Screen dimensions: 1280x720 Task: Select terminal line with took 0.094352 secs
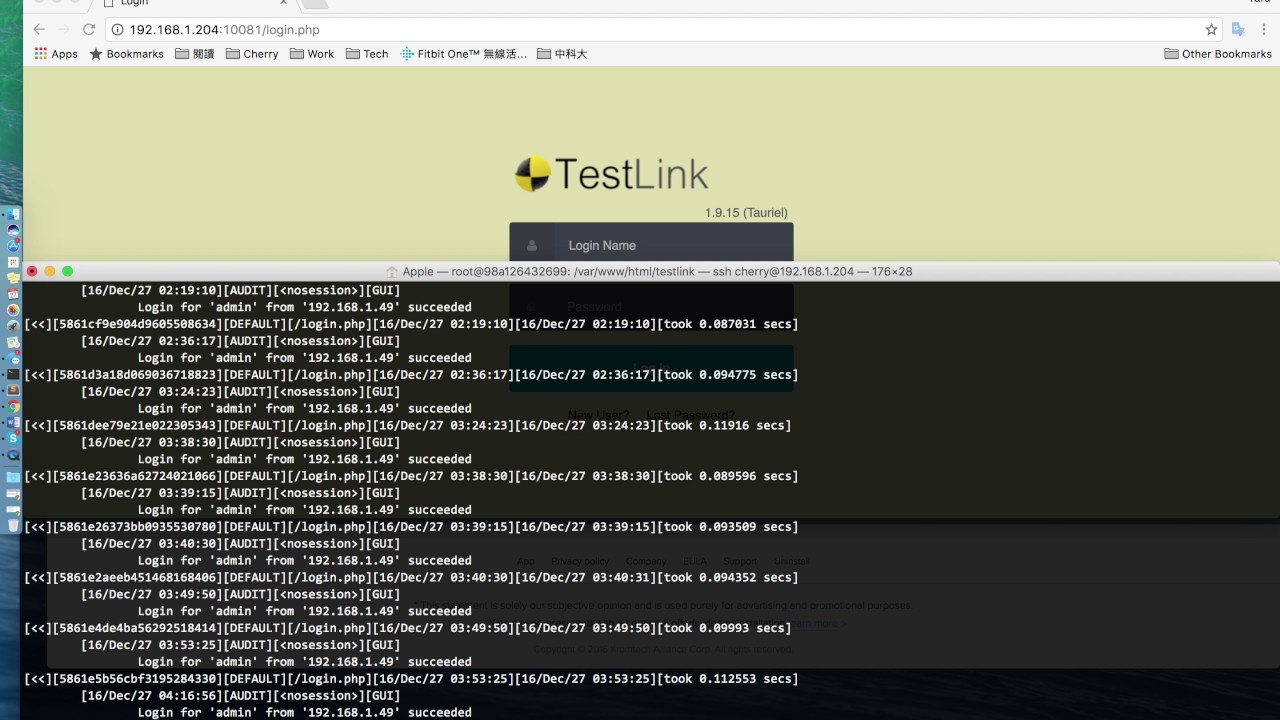(x=411, y=577)
